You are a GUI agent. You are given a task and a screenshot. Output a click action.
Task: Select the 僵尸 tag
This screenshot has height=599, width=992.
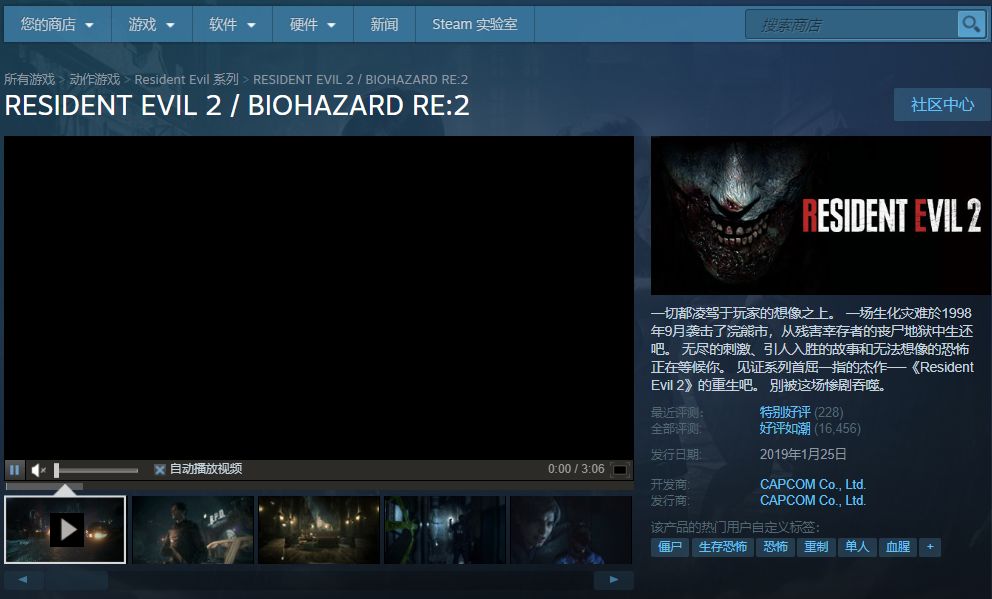pyautogui.click(x=670, y=547)
